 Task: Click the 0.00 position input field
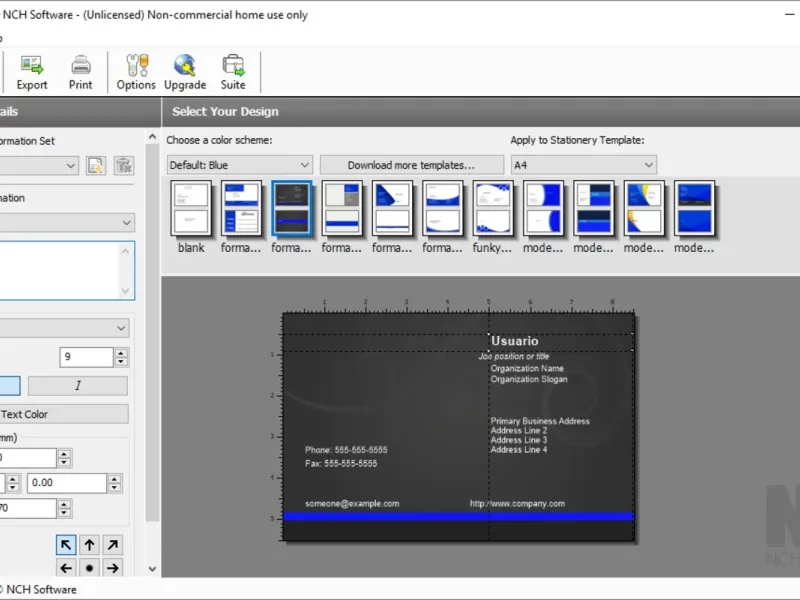coord(67,483)
